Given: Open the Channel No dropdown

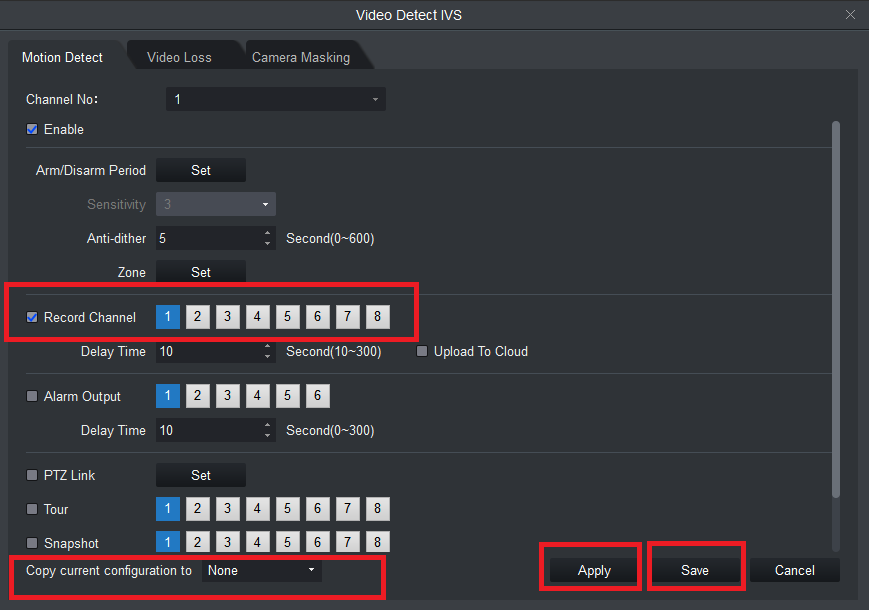Looking at the screenshot, I should 276,99.
